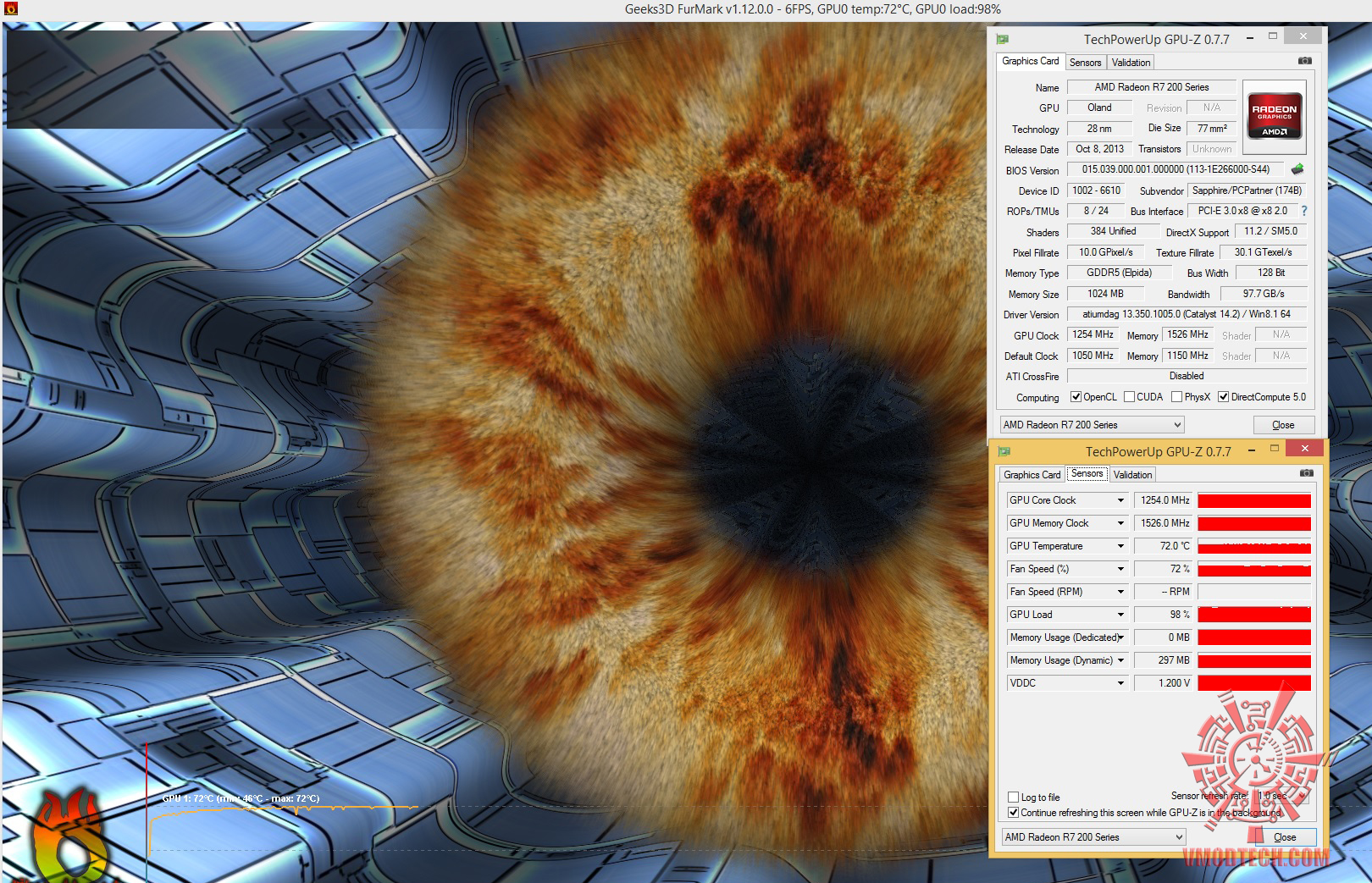Click the GPU-Z app icon in the Sensors window title bar

tap(1005, 451)
